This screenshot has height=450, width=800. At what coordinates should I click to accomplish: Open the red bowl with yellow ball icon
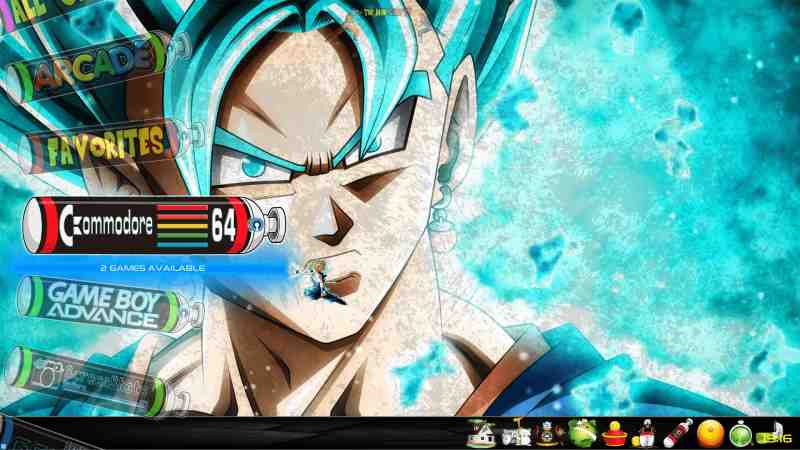(x=615, y=434)
